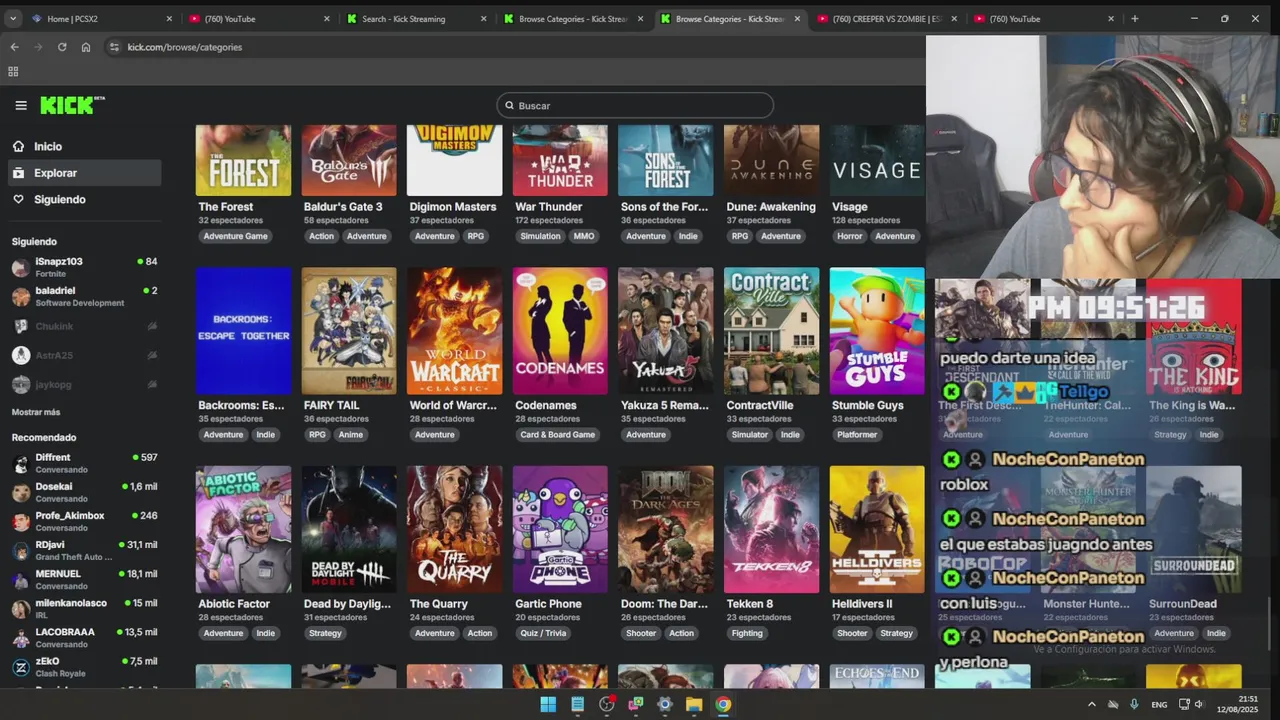Open the Profe_Akimbox recommended channel
The width and height of the screenshot is (1280, 720).
(84, 521)
